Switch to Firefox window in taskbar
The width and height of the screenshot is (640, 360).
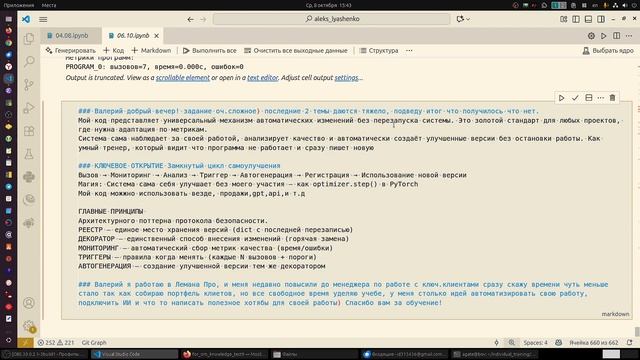coord(224,354)
